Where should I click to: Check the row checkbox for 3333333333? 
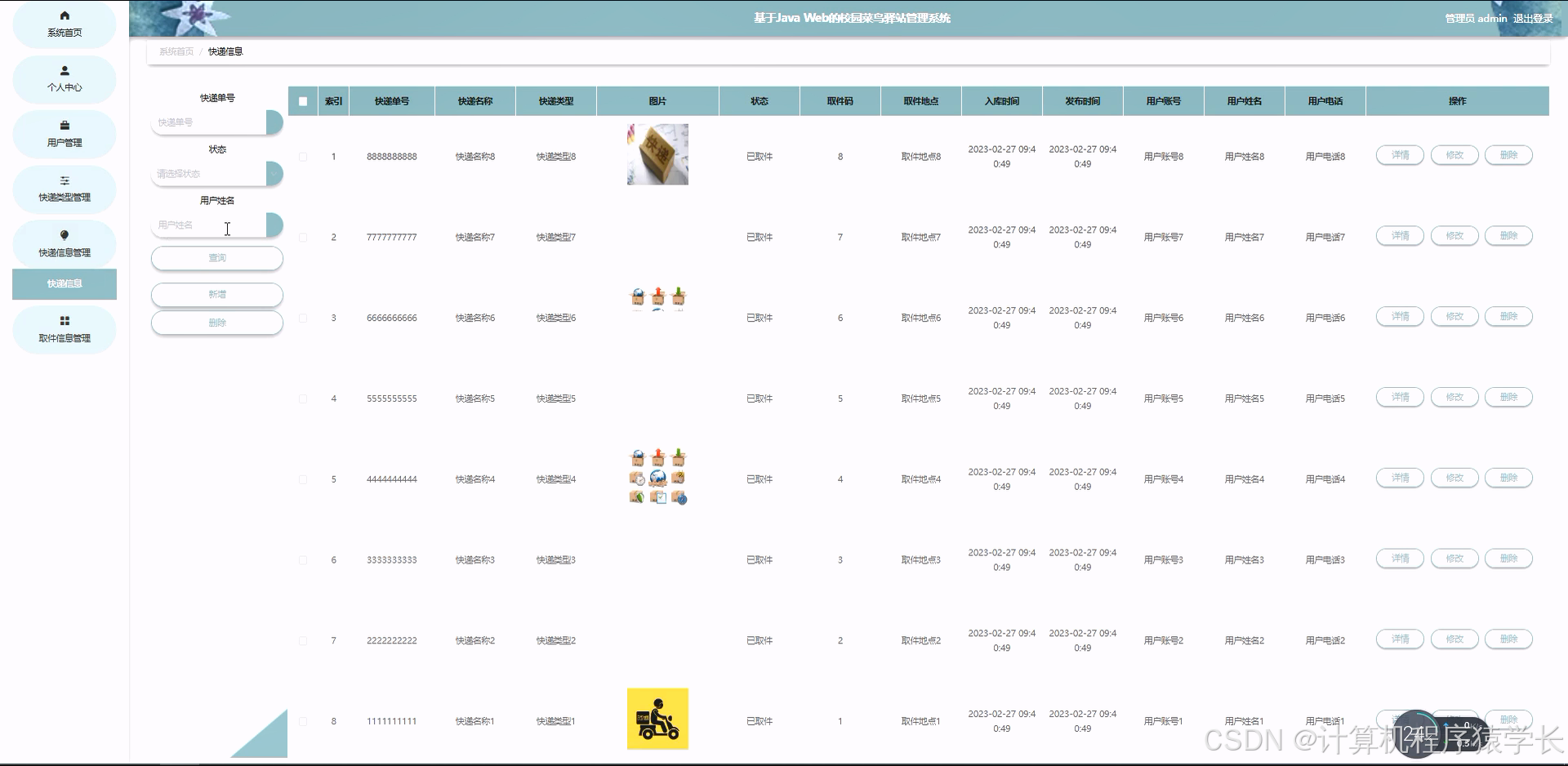[303, 560]
